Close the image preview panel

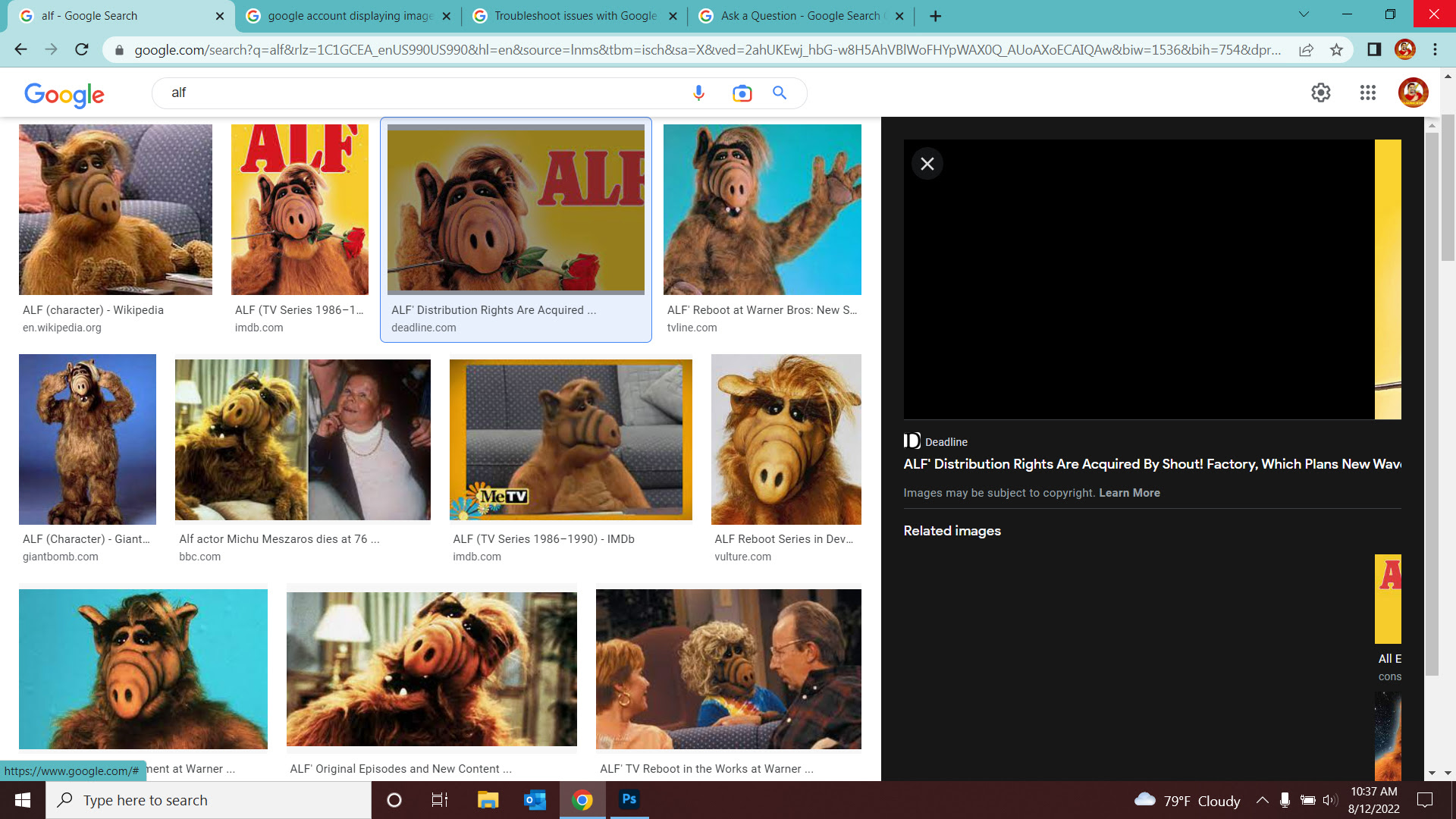(x=927, y=164)
